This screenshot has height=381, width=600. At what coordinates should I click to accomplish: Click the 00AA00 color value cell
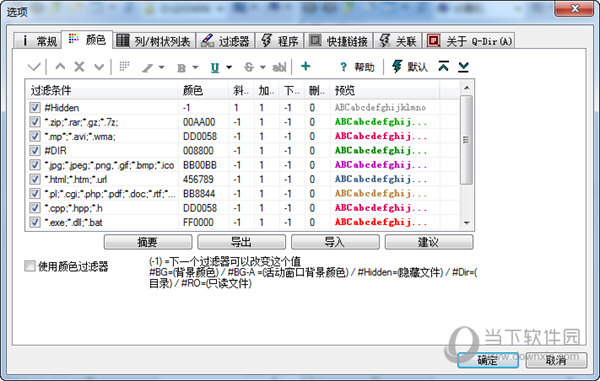(199, 122)
